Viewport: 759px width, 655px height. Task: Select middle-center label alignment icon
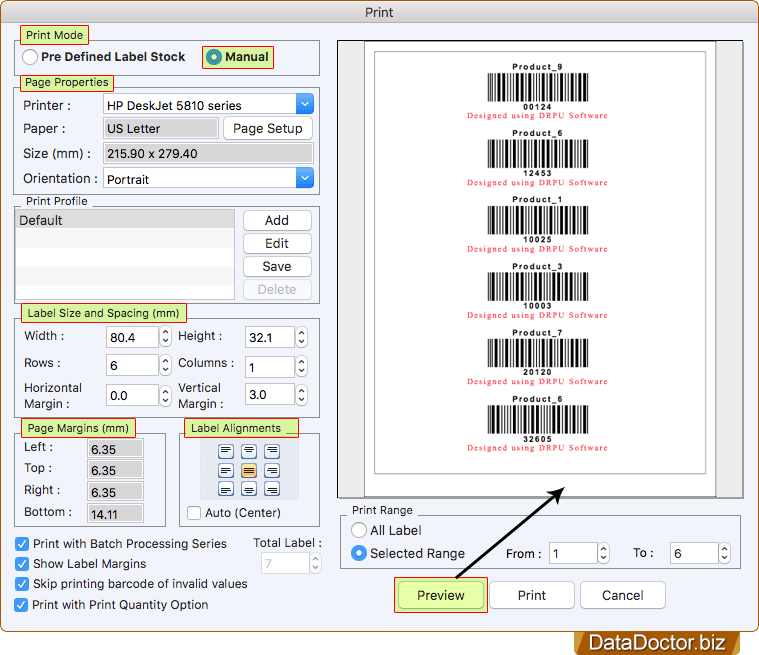tap(249, 470)
